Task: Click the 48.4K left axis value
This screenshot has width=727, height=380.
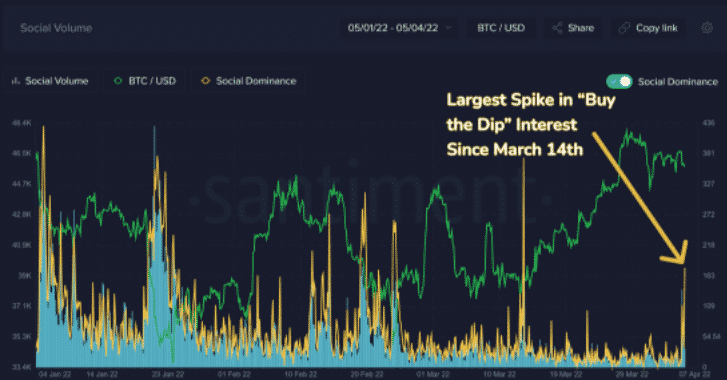Action: (x=22, y=123)
